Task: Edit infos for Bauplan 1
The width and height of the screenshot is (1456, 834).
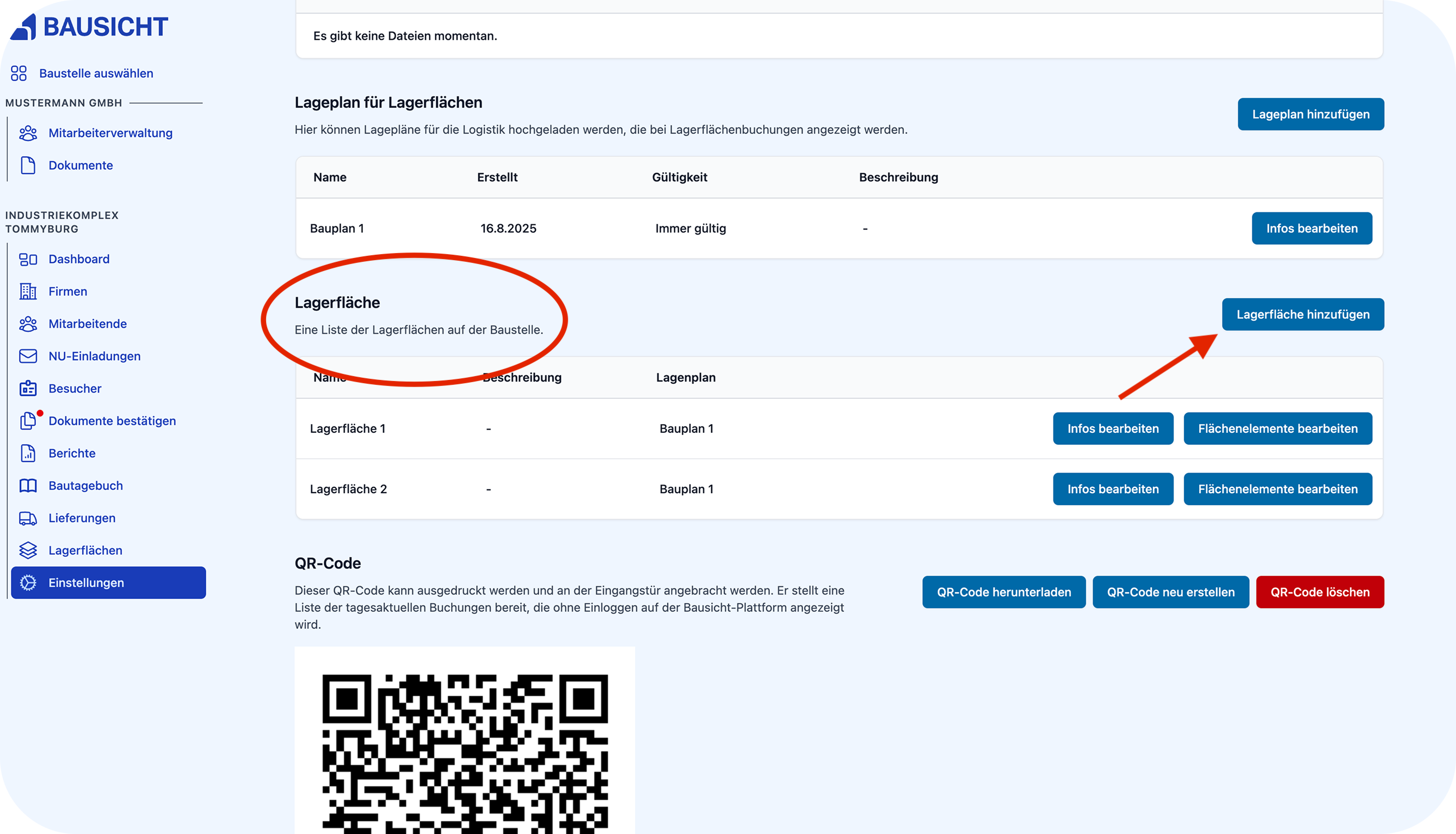Action: click(x=1312, y=228)
